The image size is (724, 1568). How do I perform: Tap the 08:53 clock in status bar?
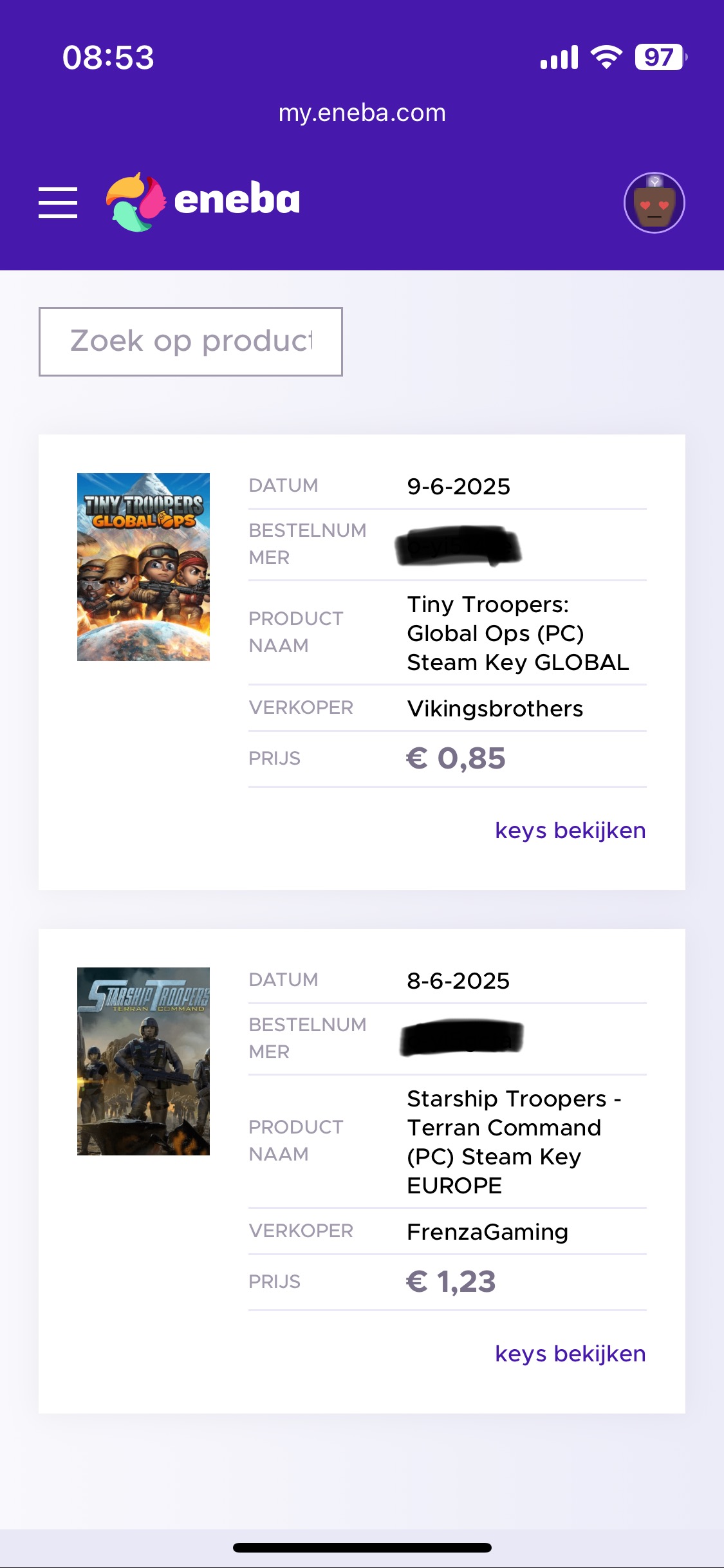[108, 57]
